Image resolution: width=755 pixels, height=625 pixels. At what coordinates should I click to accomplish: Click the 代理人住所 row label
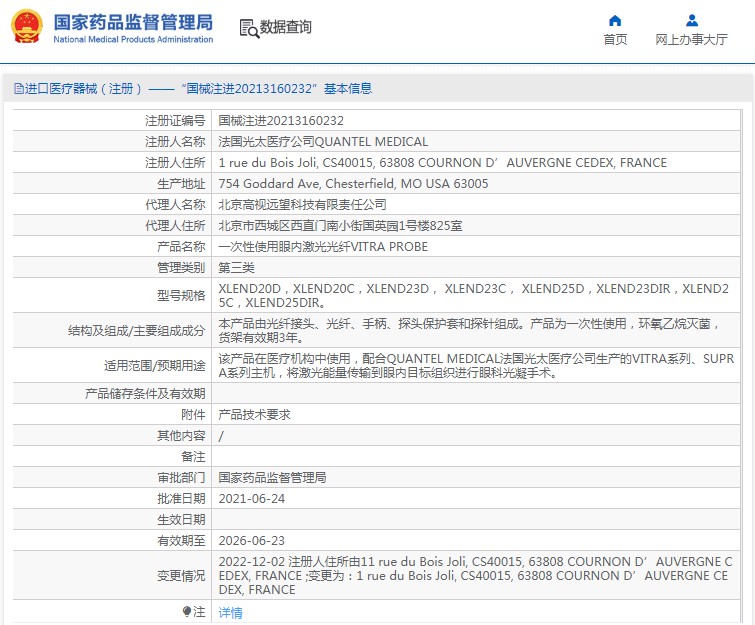[x=175, y=226]
